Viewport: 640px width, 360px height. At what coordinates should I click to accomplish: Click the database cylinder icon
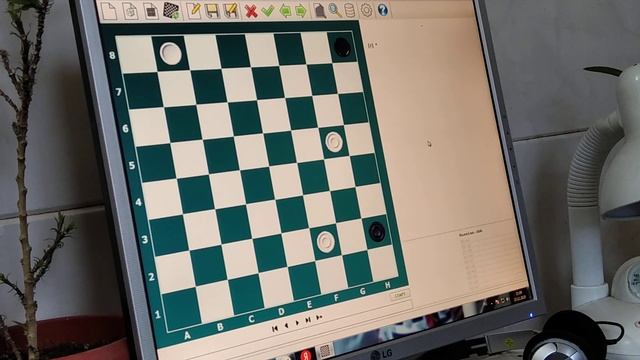point(350,10)
